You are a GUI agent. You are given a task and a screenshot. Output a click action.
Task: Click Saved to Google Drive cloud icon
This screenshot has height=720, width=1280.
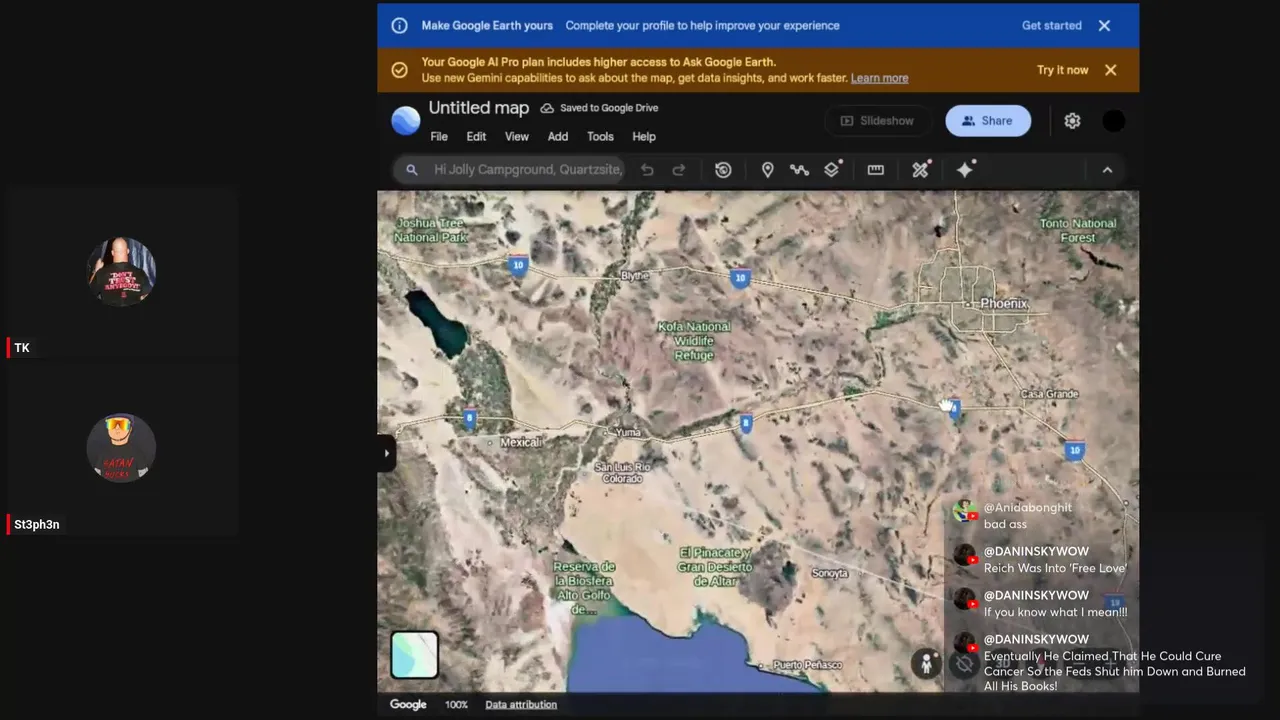(547, 108)
